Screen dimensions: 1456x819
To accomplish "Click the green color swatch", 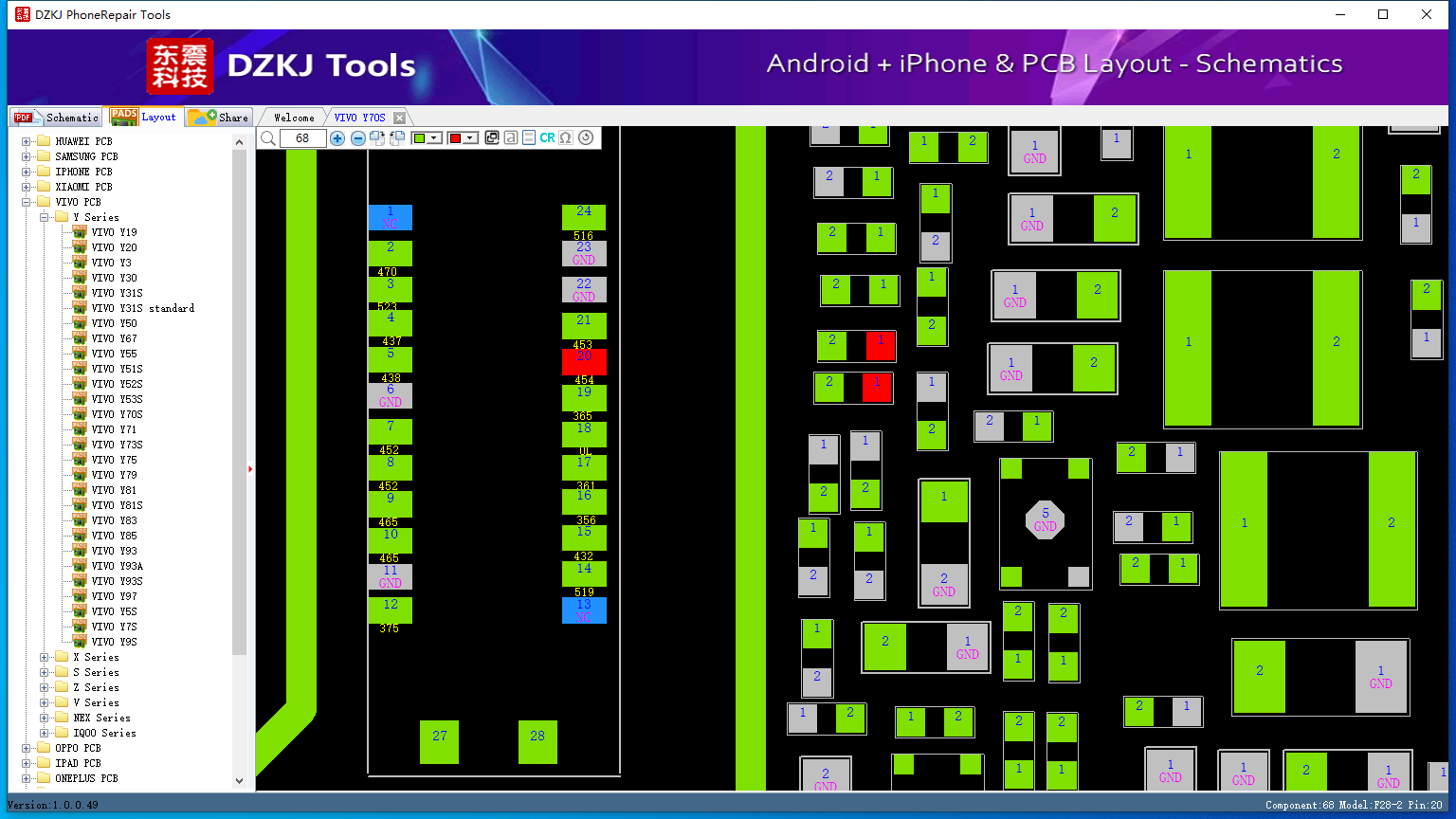I will [420, 138].
